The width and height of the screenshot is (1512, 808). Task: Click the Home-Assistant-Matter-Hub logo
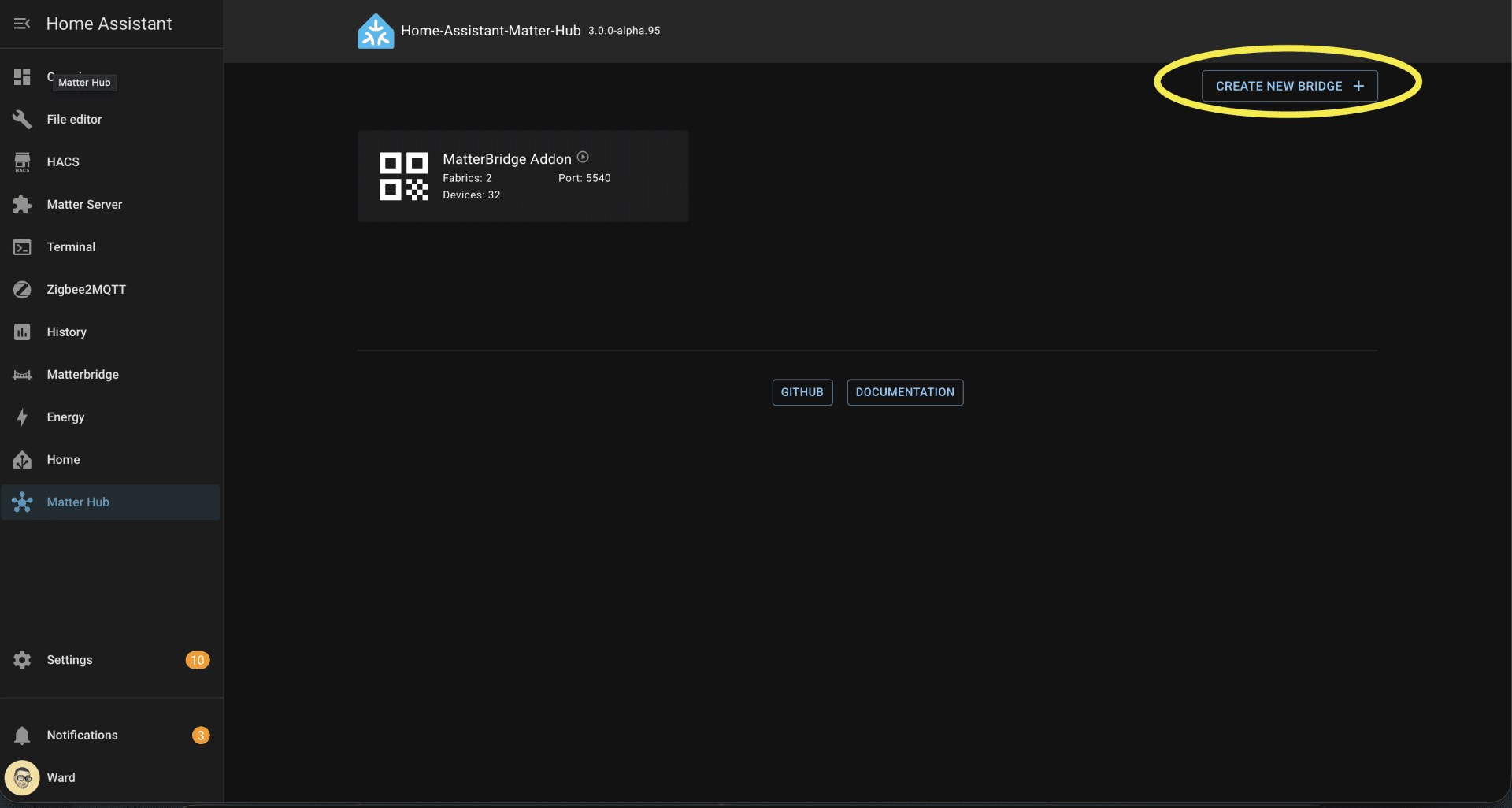click(x=376, y=31)
